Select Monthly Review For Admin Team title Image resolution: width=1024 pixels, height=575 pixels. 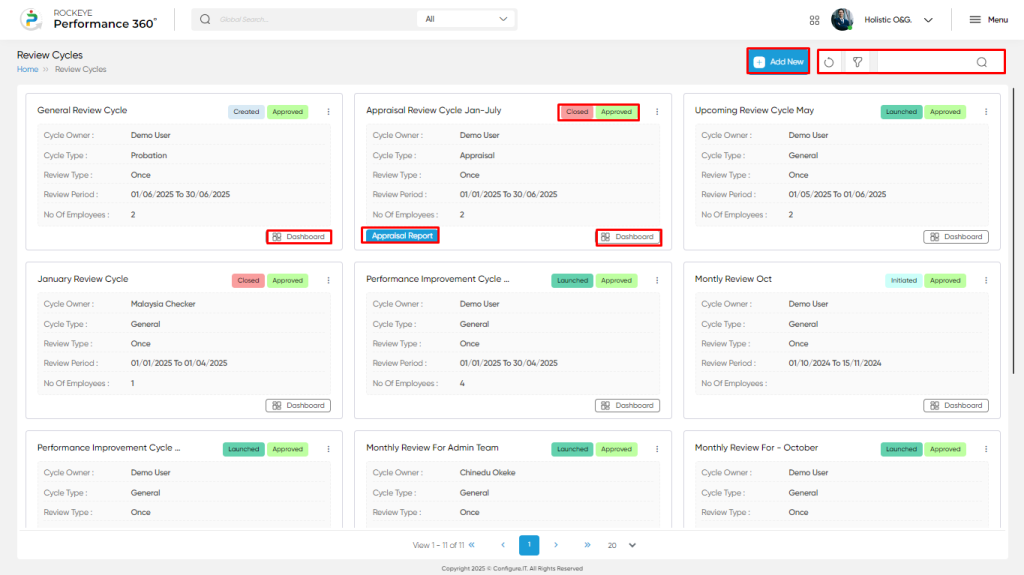coord(432,448)
